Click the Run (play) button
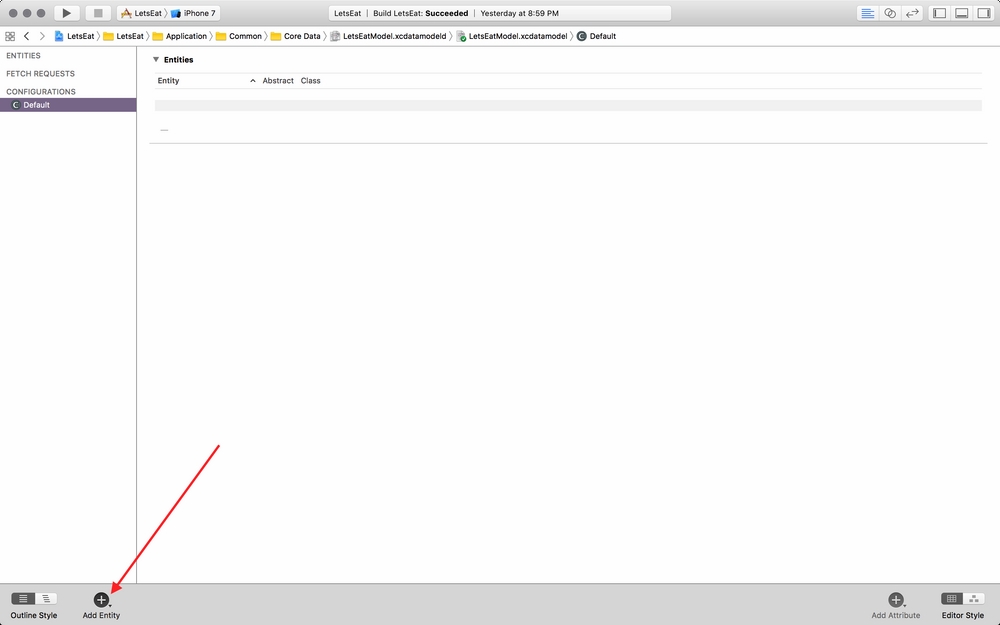Screen dimensions: 1000x625 tap(66, 13)
